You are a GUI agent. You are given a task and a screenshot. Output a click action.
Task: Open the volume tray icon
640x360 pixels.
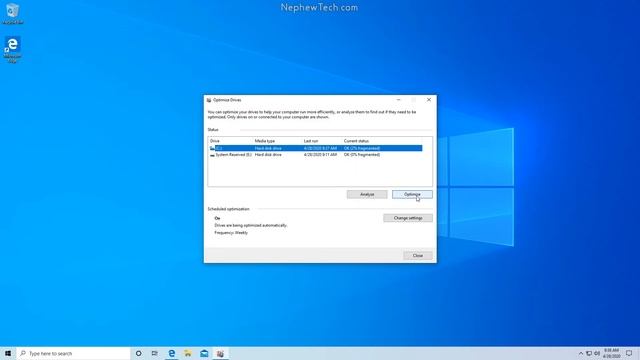pyautogui.click(x=597, y=353)
